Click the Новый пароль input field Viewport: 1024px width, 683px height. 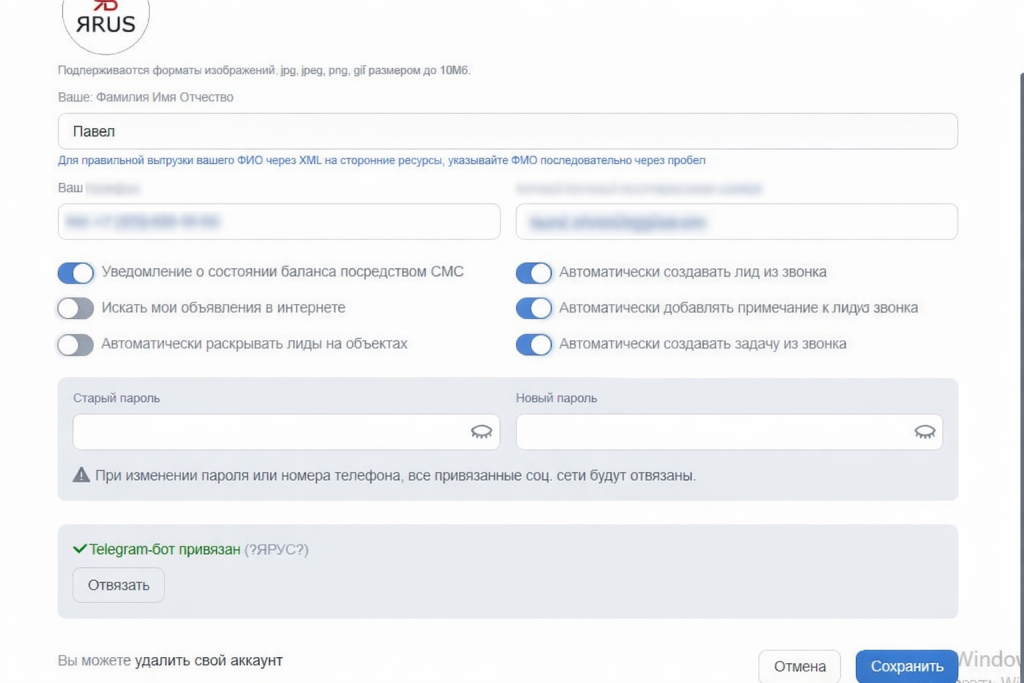pyautogui.click(x=710, y=432)
